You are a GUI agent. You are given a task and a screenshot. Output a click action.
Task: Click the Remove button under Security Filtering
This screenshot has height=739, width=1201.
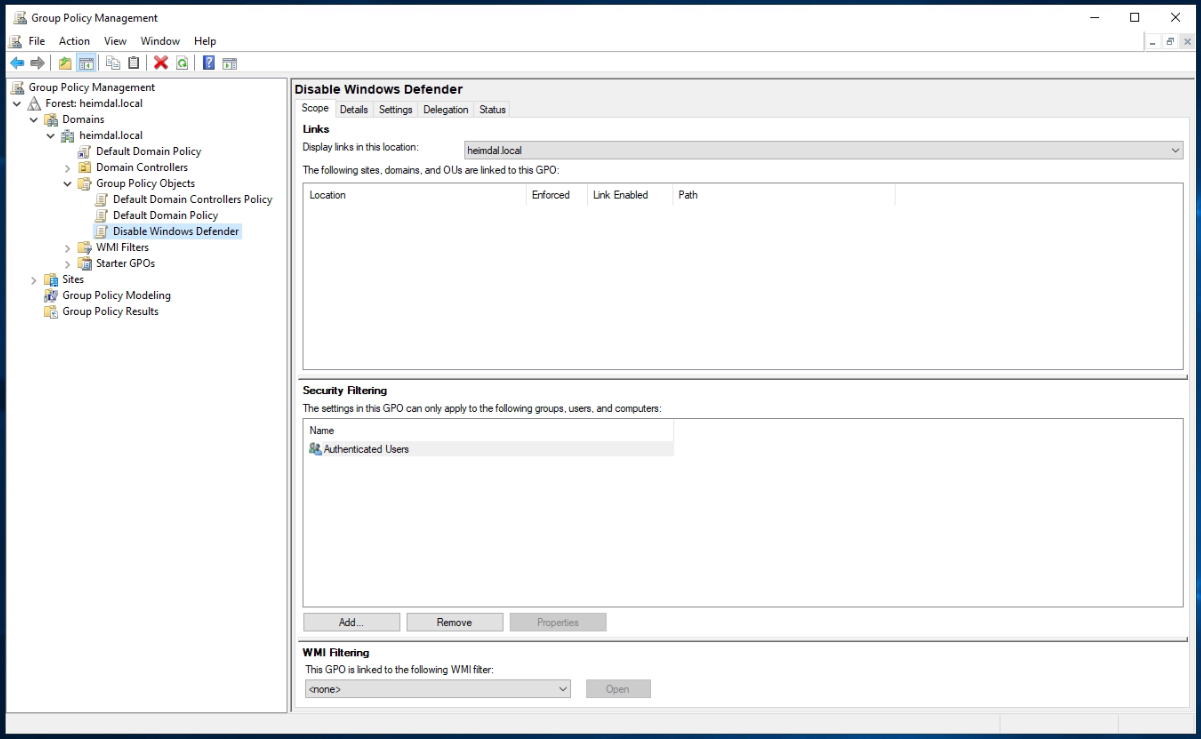454,622
